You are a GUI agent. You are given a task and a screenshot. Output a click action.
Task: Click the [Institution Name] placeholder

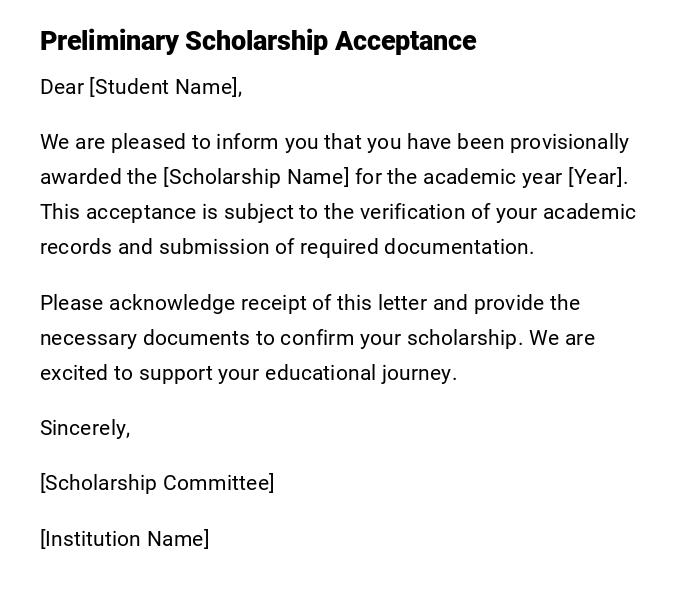coord(125,539)
